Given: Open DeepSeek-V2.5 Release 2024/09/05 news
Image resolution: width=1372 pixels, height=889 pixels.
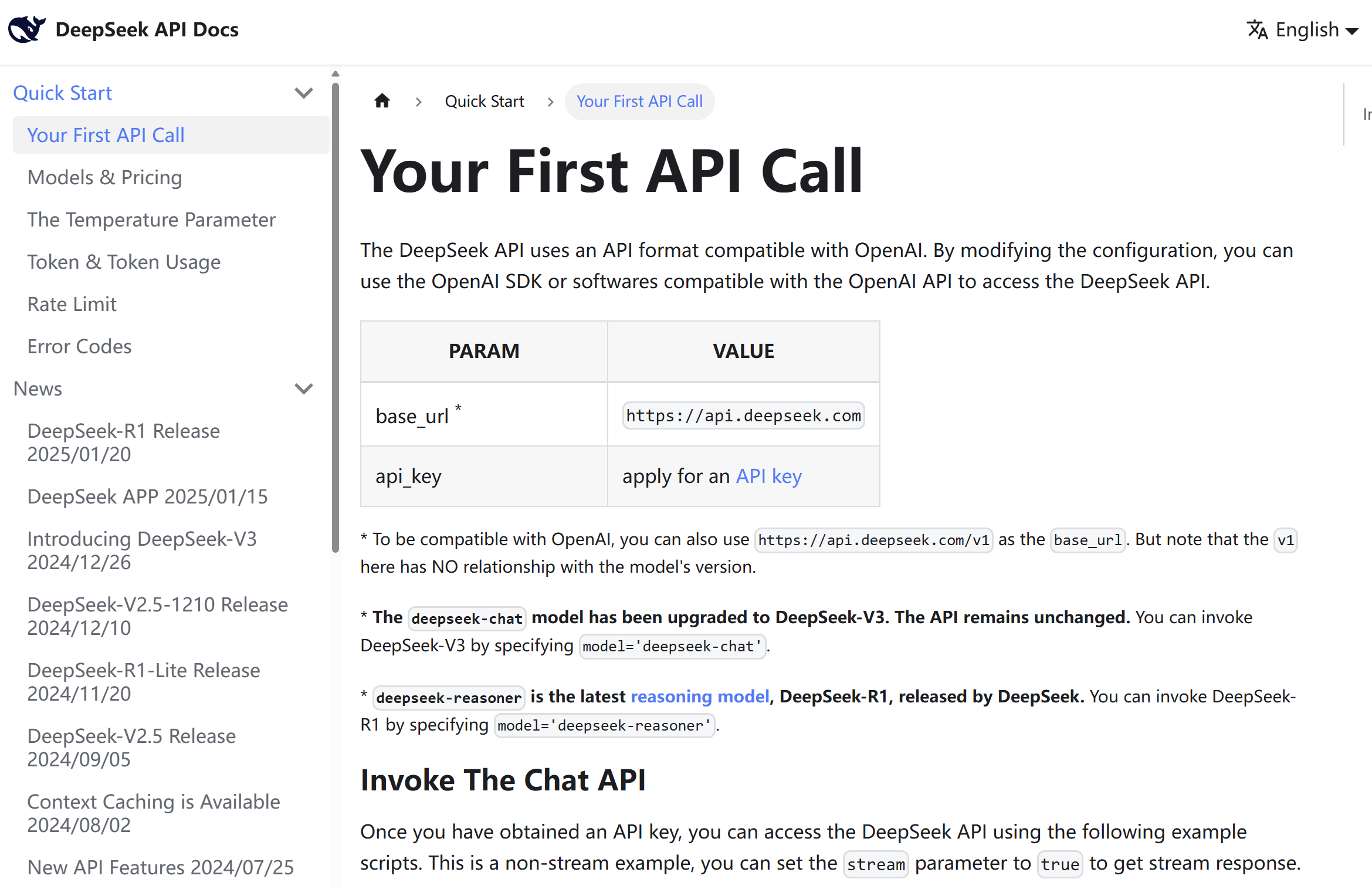Looking at the screenshot, I should pos(131,748).
